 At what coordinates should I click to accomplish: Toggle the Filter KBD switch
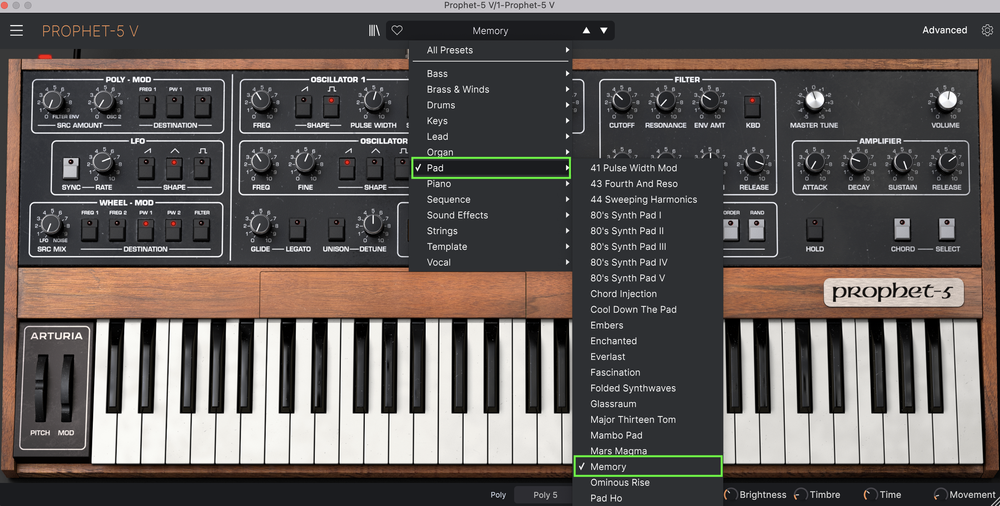[753, 106]
